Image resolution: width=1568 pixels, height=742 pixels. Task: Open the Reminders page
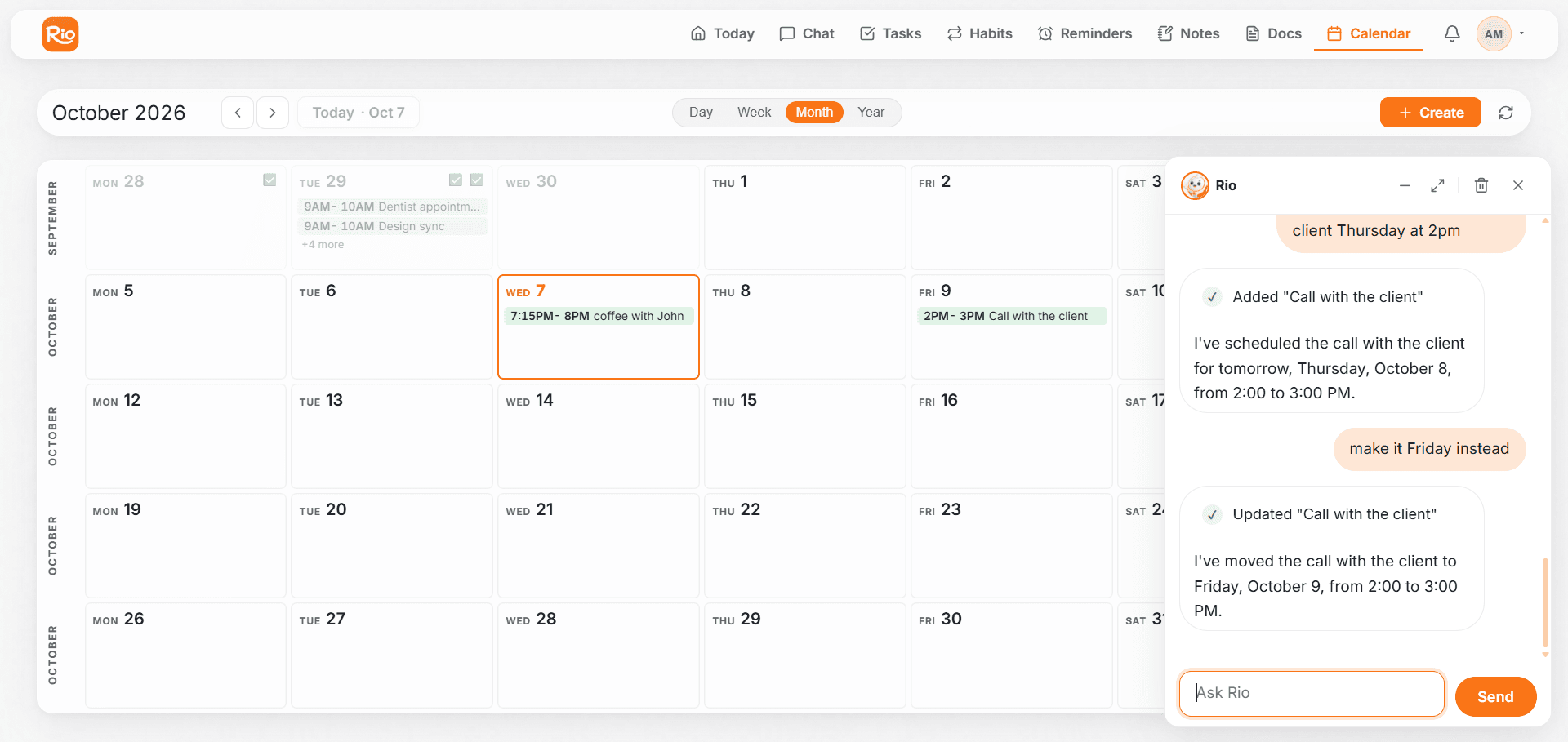click(1085, 33)
